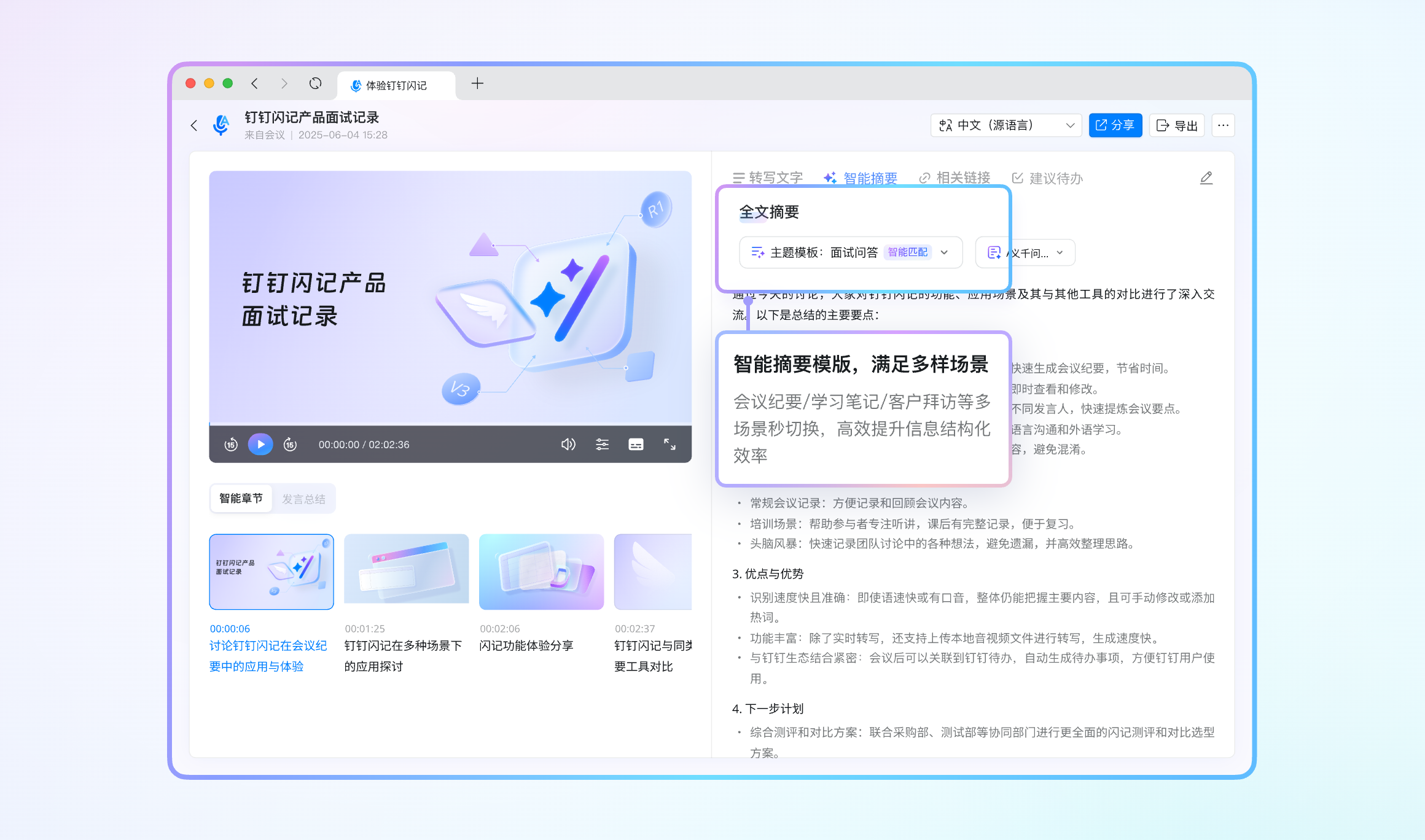Rewind video 15 seconds
The width and height of the screenshot is (1425, 840).
pyautogui.click(x=231, y=444)
